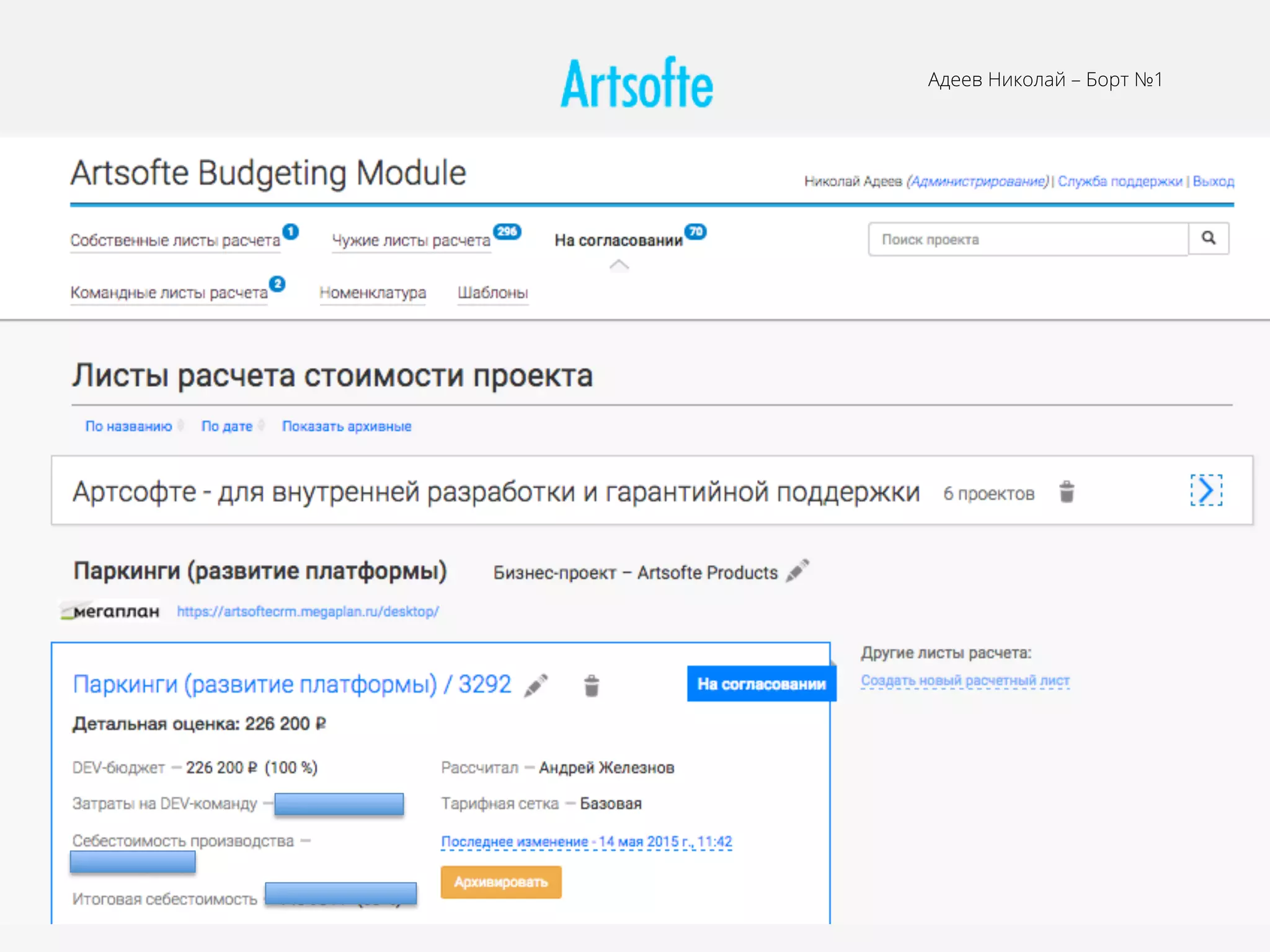The image size is (1270, 952).
Task: Sort the sheets По дате
Action: tap(227, 426)
